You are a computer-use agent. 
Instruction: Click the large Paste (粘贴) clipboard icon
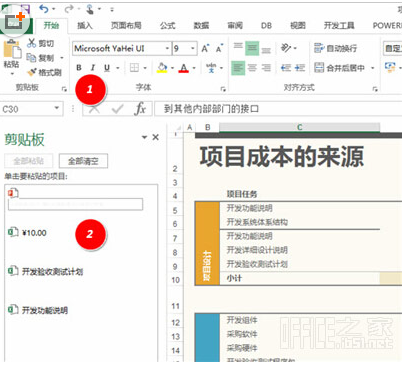(12, 49)
